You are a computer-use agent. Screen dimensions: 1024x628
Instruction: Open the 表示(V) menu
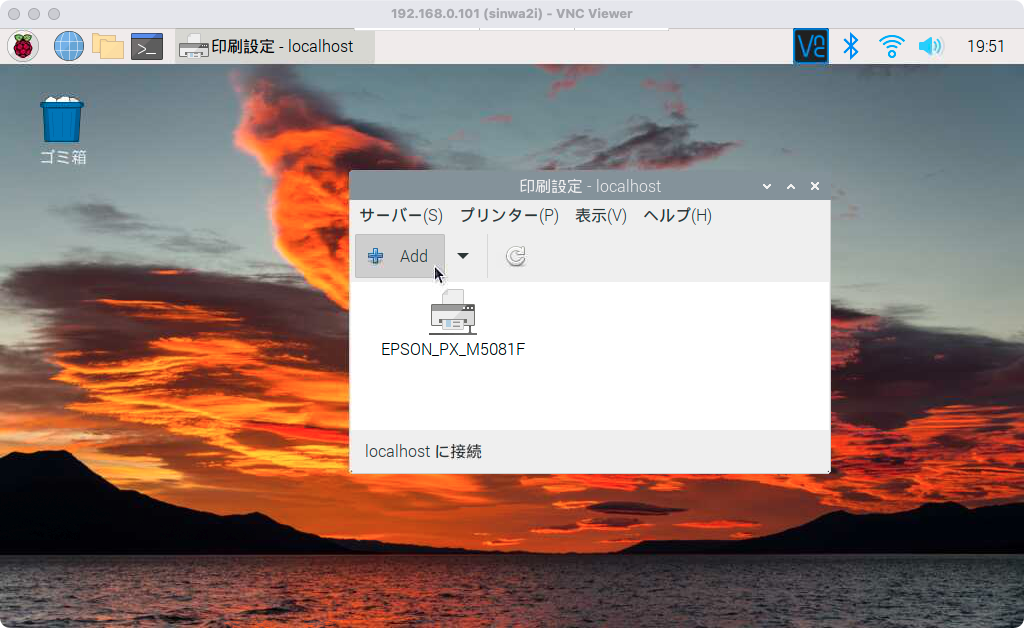[600, 215]
